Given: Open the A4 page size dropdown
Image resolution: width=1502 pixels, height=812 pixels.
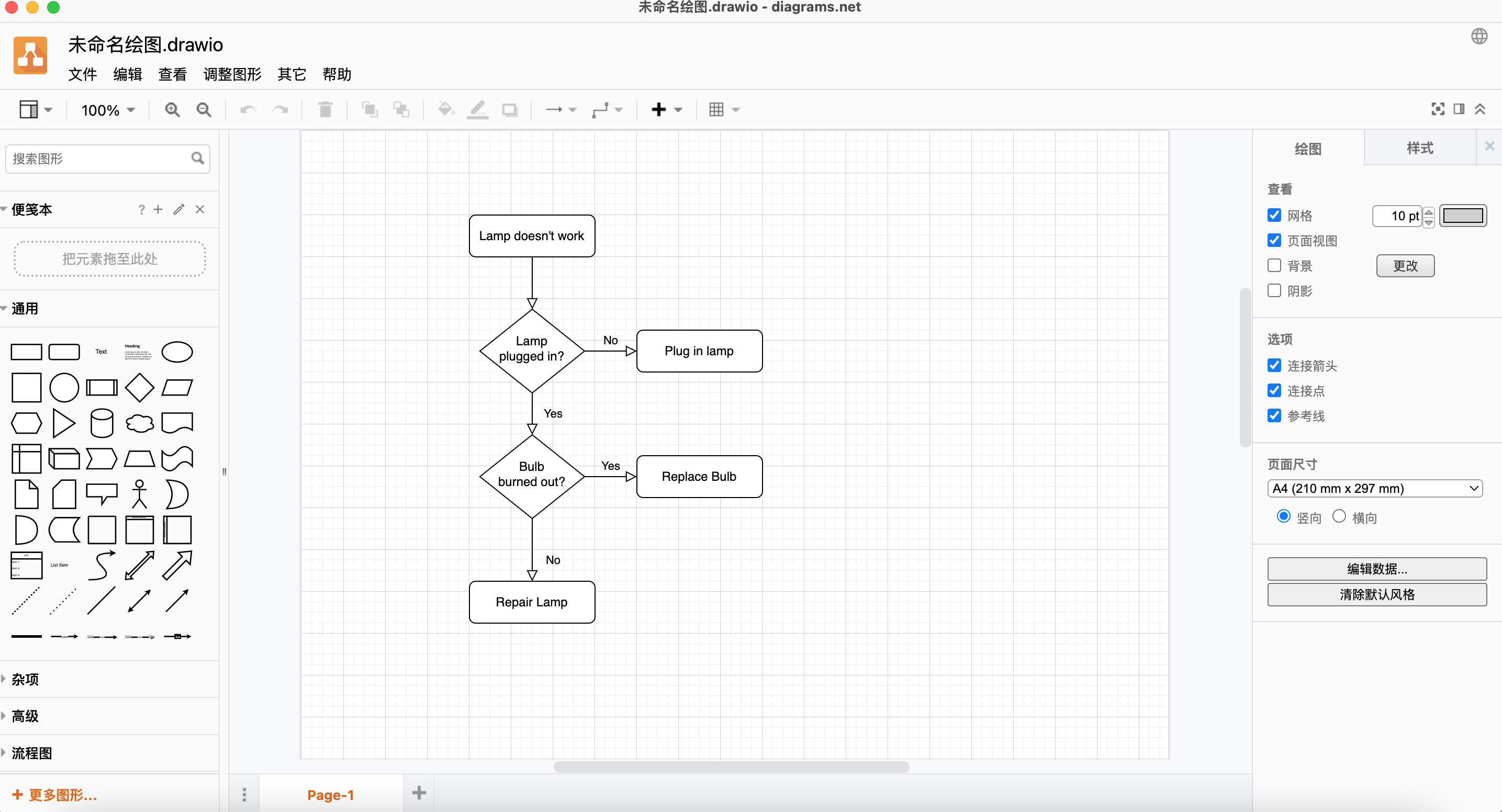Looking at the screenshot, I should click(1374, 489).
